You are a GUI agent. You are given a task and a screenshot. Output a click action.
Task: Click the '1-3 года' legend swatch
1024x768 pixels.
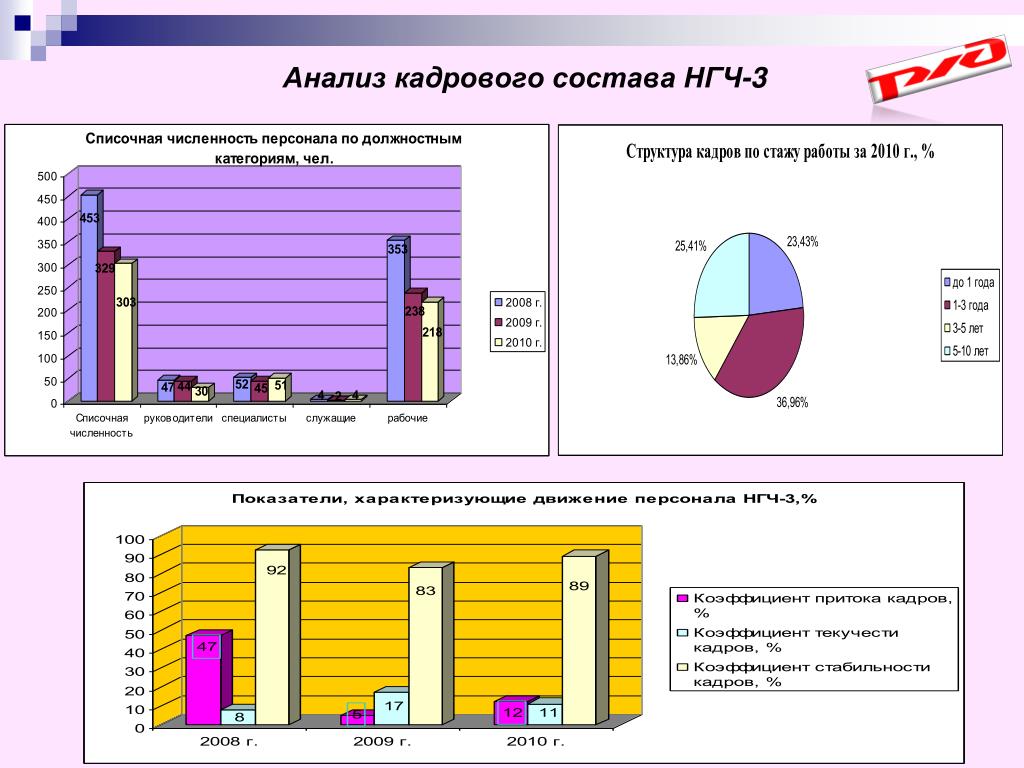point(947,305)
